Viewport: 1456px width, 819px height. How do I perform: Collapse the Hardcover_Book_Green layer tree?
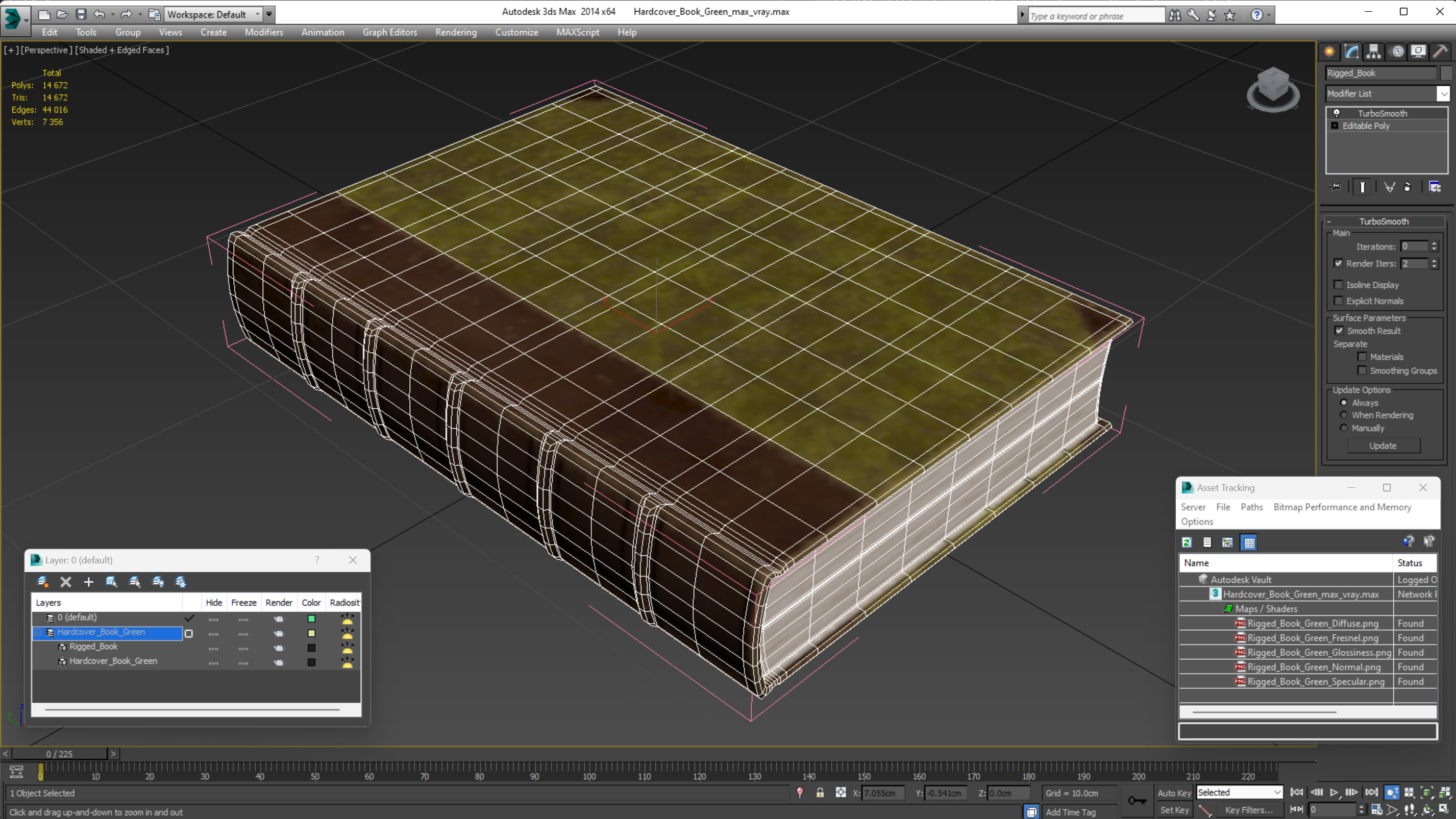click(x=38, y=632)
